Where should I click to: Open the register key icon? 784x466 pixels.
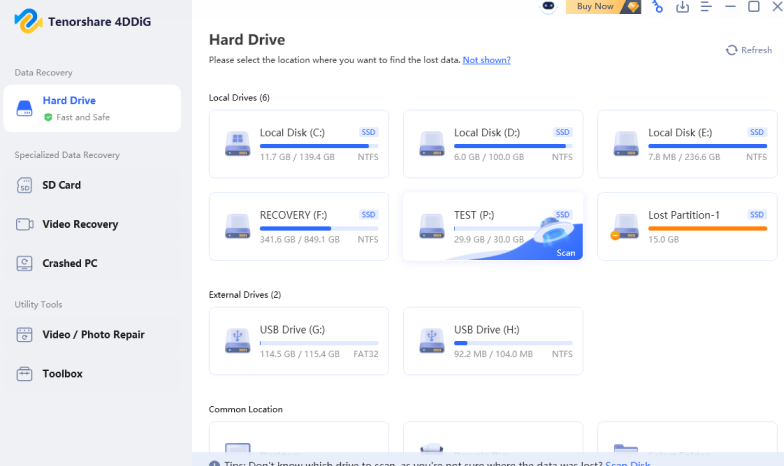[x=658, y=6]
